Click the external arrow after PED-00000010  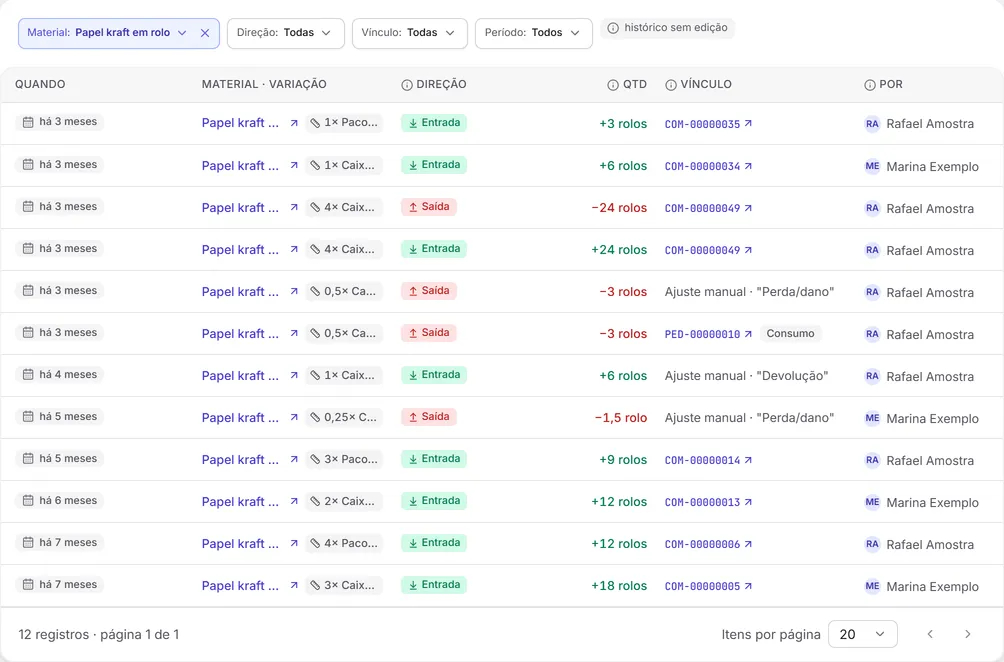coord(748,334)
